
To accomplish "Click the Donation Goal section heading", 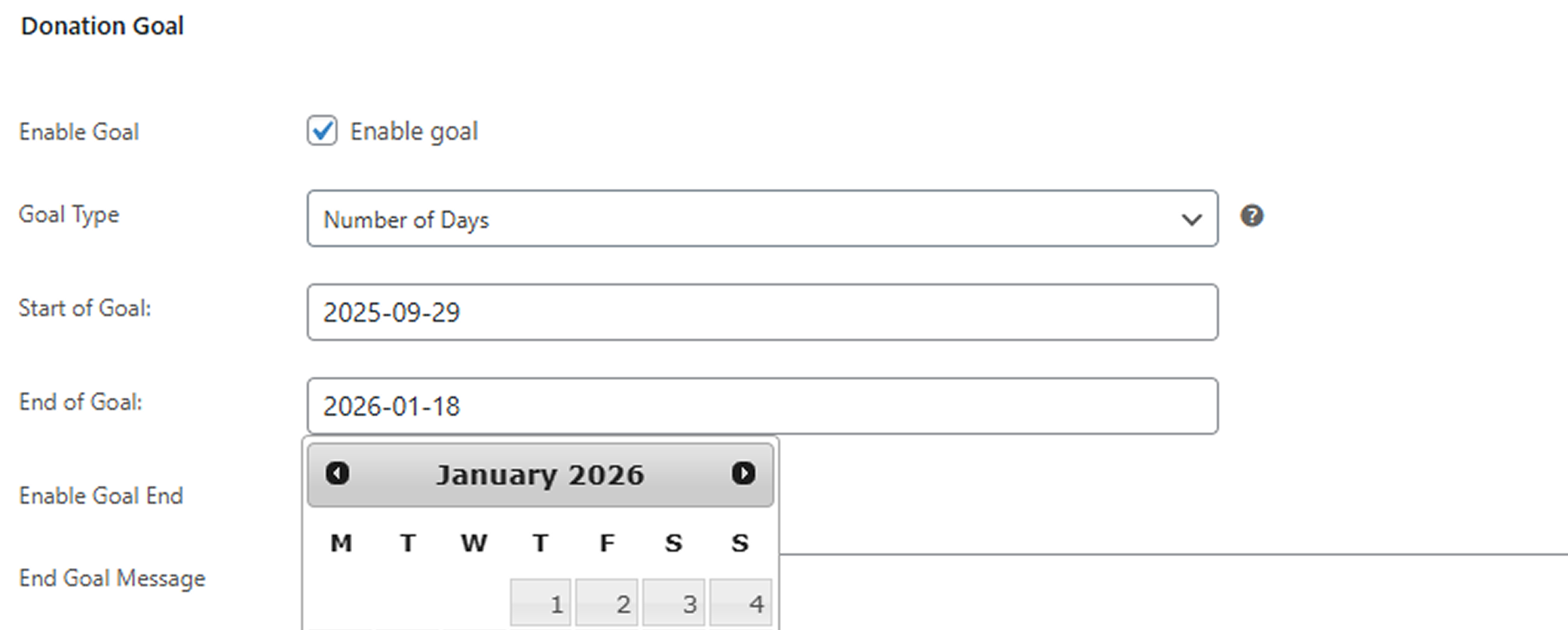I will (x=103, y=26).
